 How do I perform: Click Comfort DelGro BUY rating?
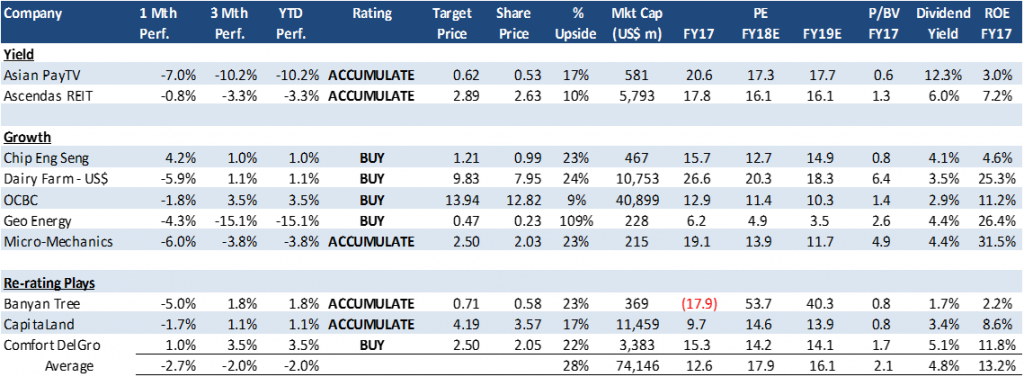pyautogui.click(x=371, y=346)
